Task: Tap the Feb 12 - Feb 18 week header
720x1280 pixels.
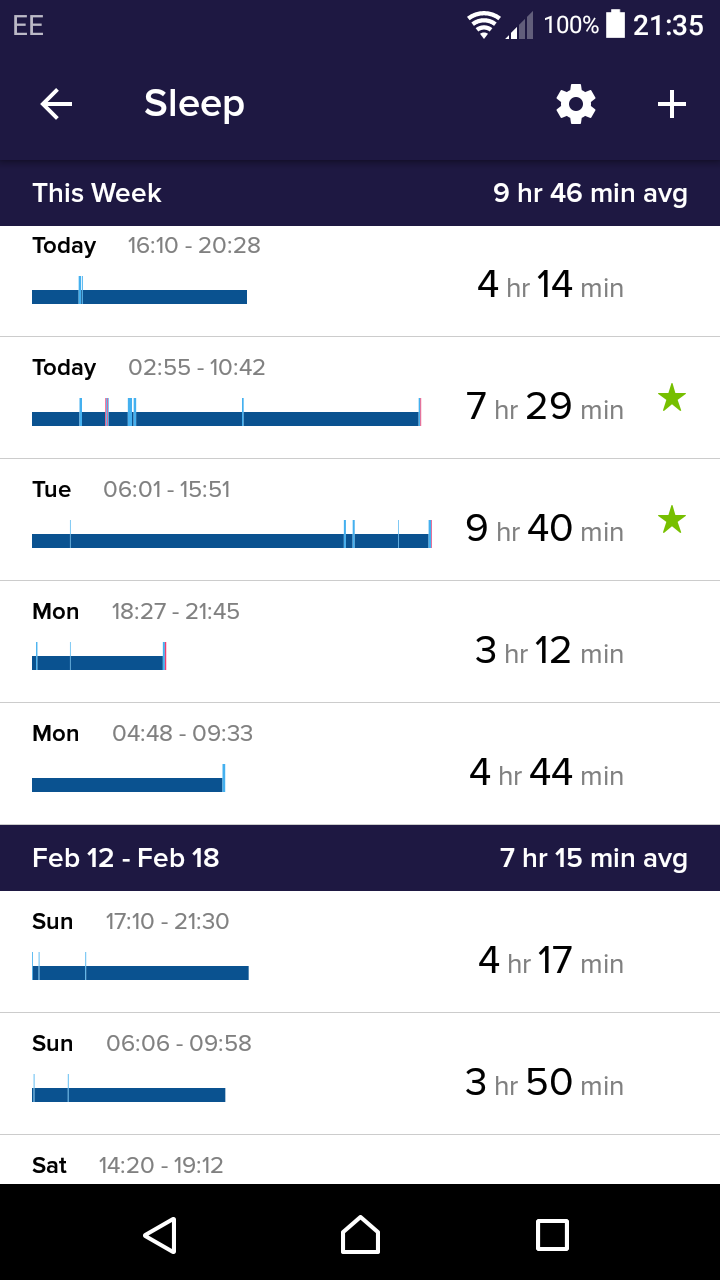Action: [360, 858]
